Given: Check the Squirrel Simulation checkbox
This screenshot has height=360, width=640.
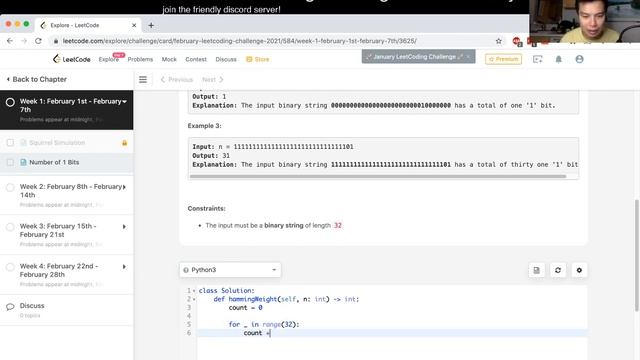Looking at the screenshot, I should tap(10, 142).
